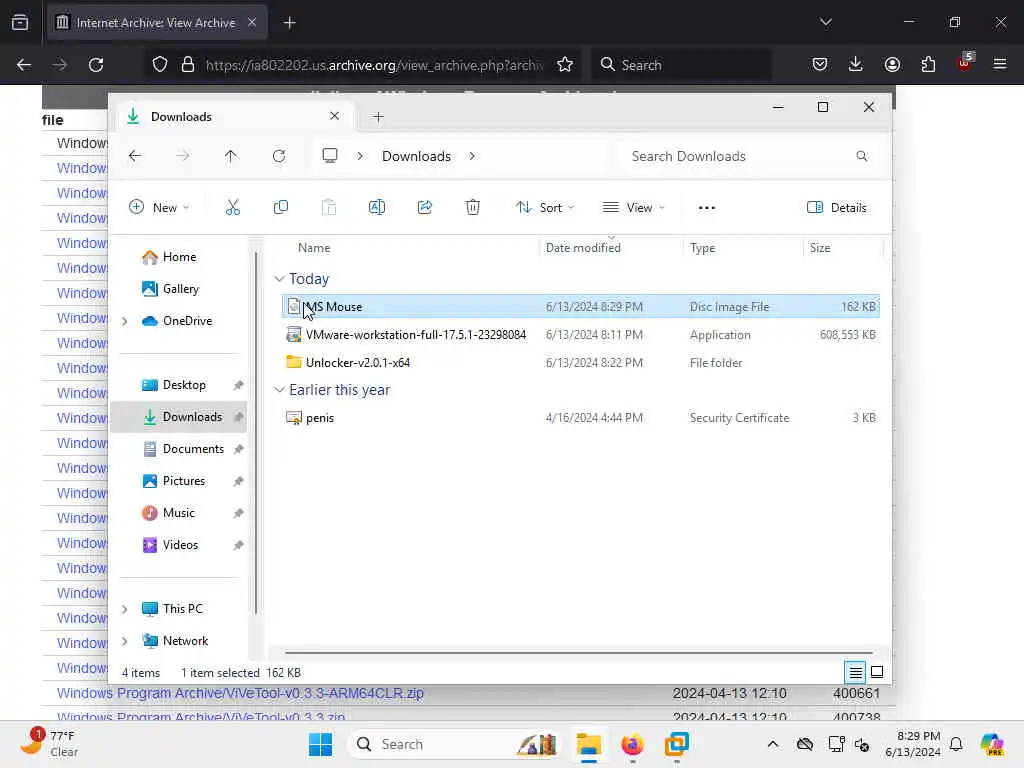1024x768 pixels.
Task: Select the Internet Archive browser tab
Action: tap(155, 23)
